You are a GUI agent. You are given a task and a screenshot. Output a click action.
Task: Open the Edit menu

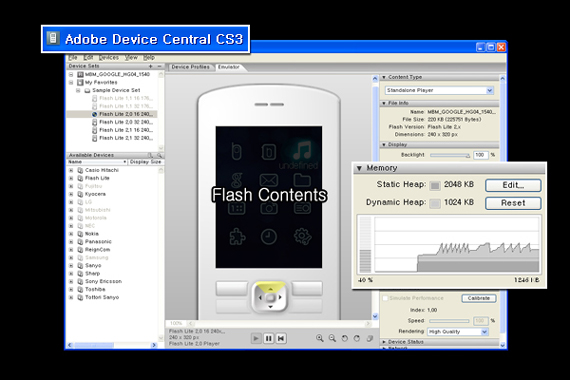[x=88, y=57]
